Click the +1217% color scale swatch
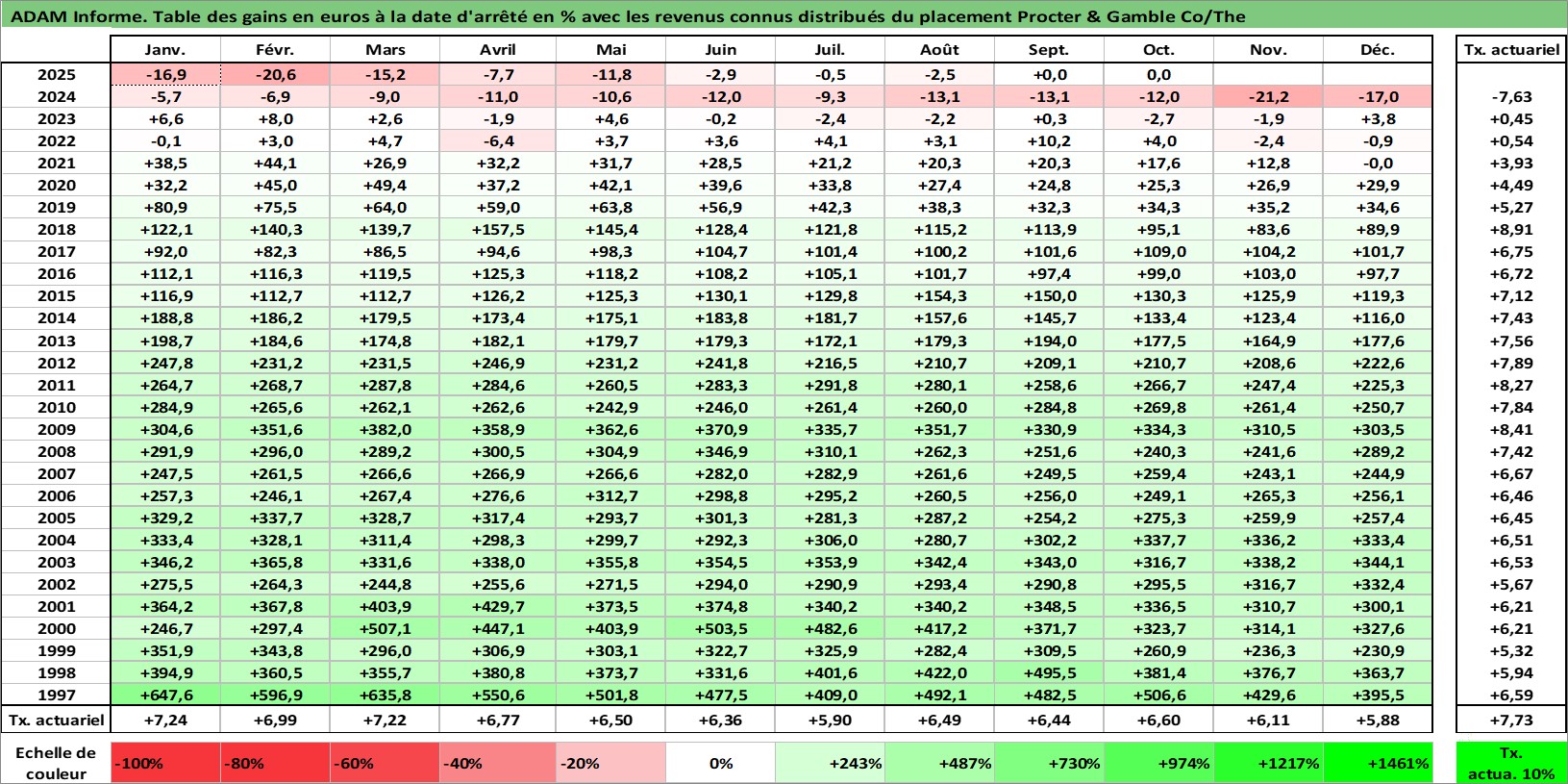 point(1268,763)
